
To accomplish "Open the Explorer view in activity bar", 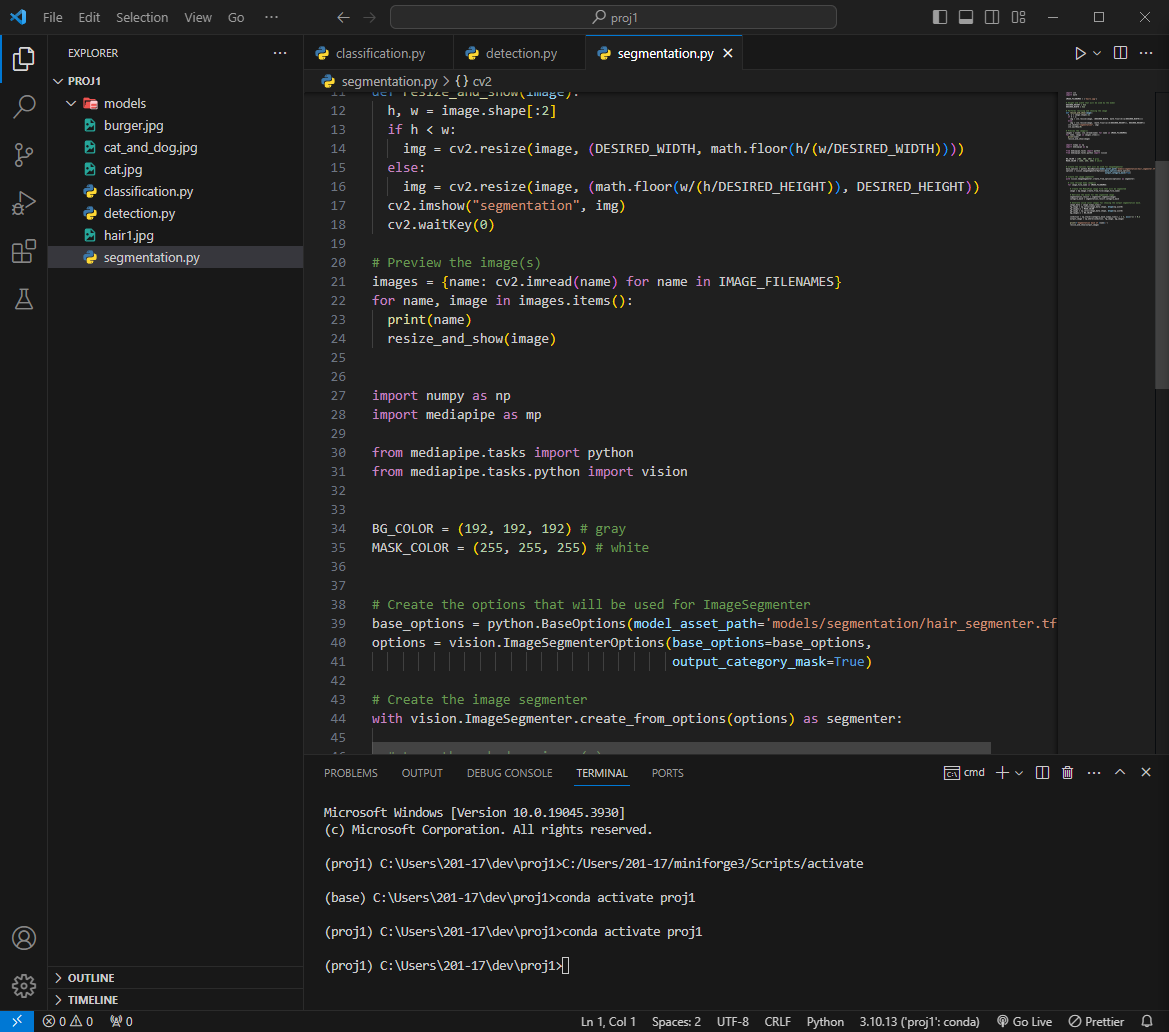I will pos(24,59).
